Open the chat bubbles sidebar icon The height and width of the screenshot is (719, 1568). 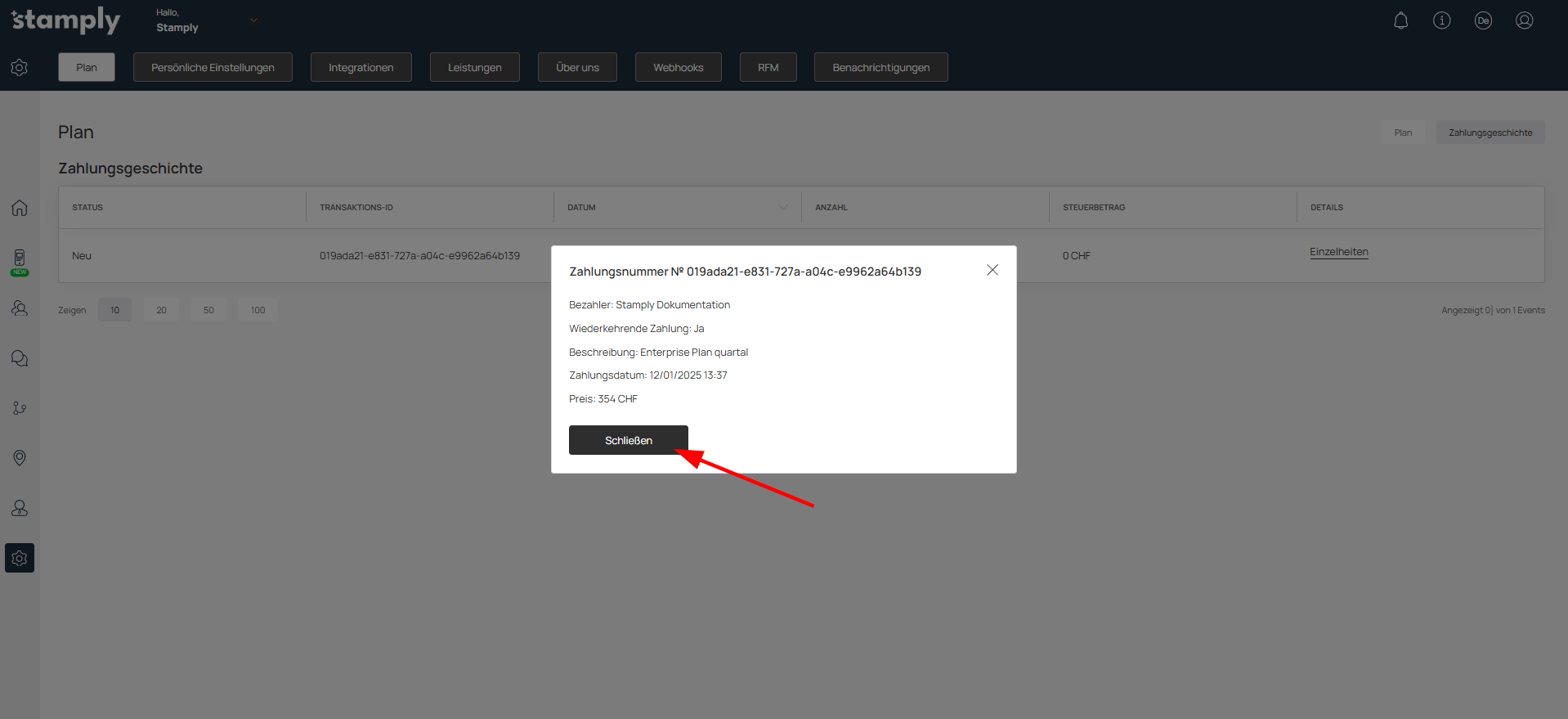pos(20,358)
